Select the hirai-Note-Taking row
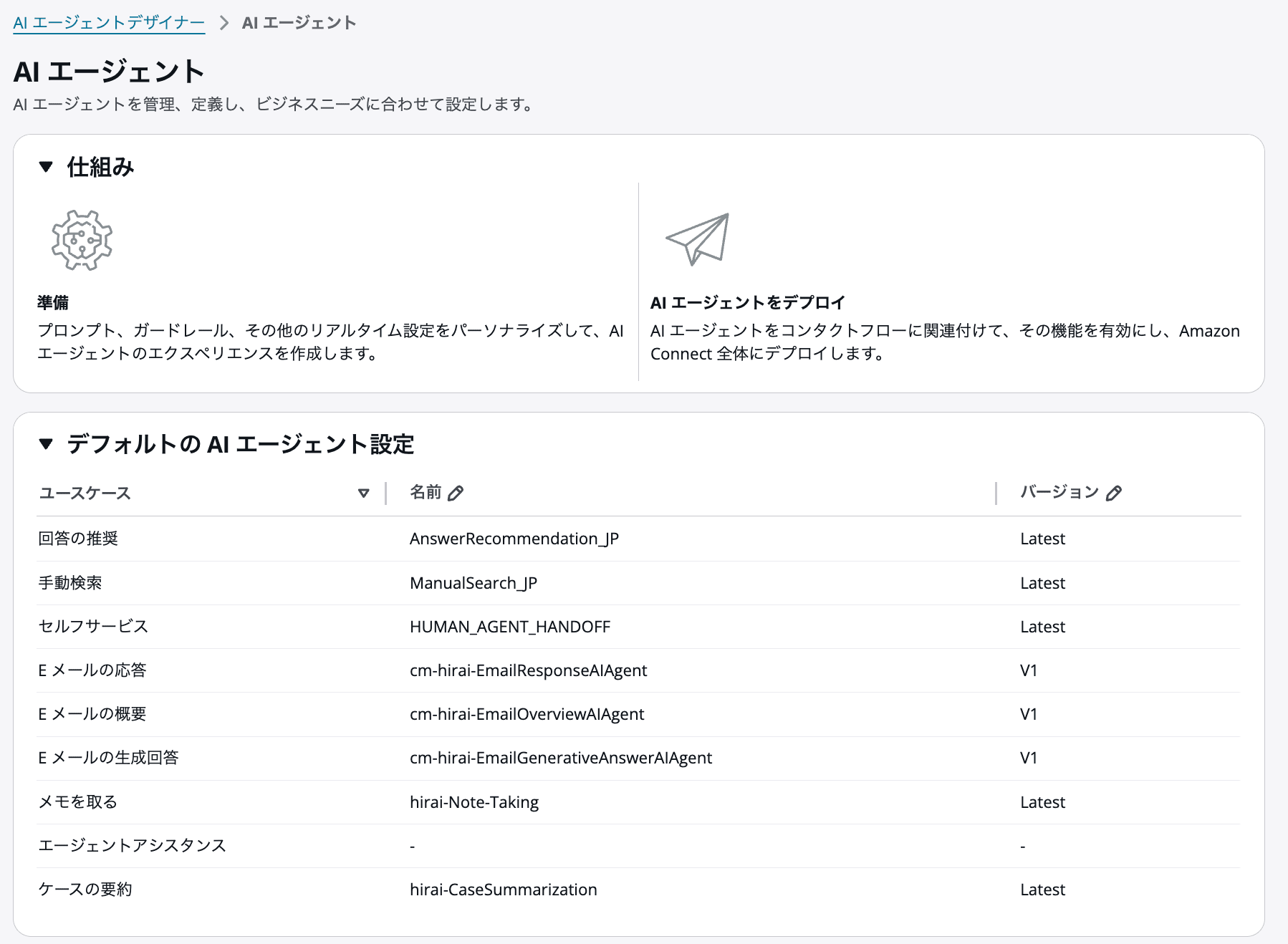The width and height of the screenshot is (1288, 944). 474,801
